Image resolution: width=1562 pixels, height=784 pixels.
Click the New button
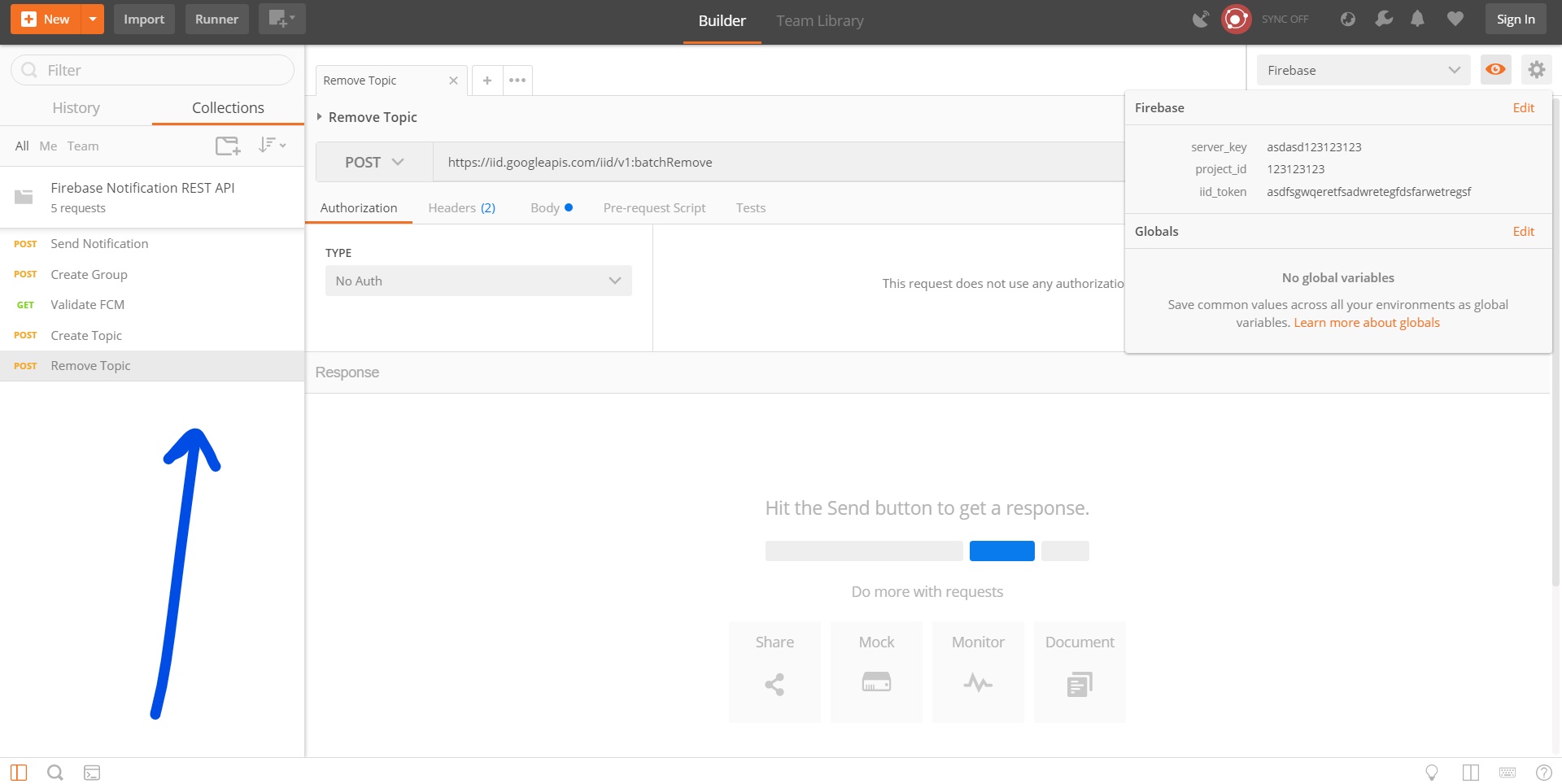tap(46, 19)
